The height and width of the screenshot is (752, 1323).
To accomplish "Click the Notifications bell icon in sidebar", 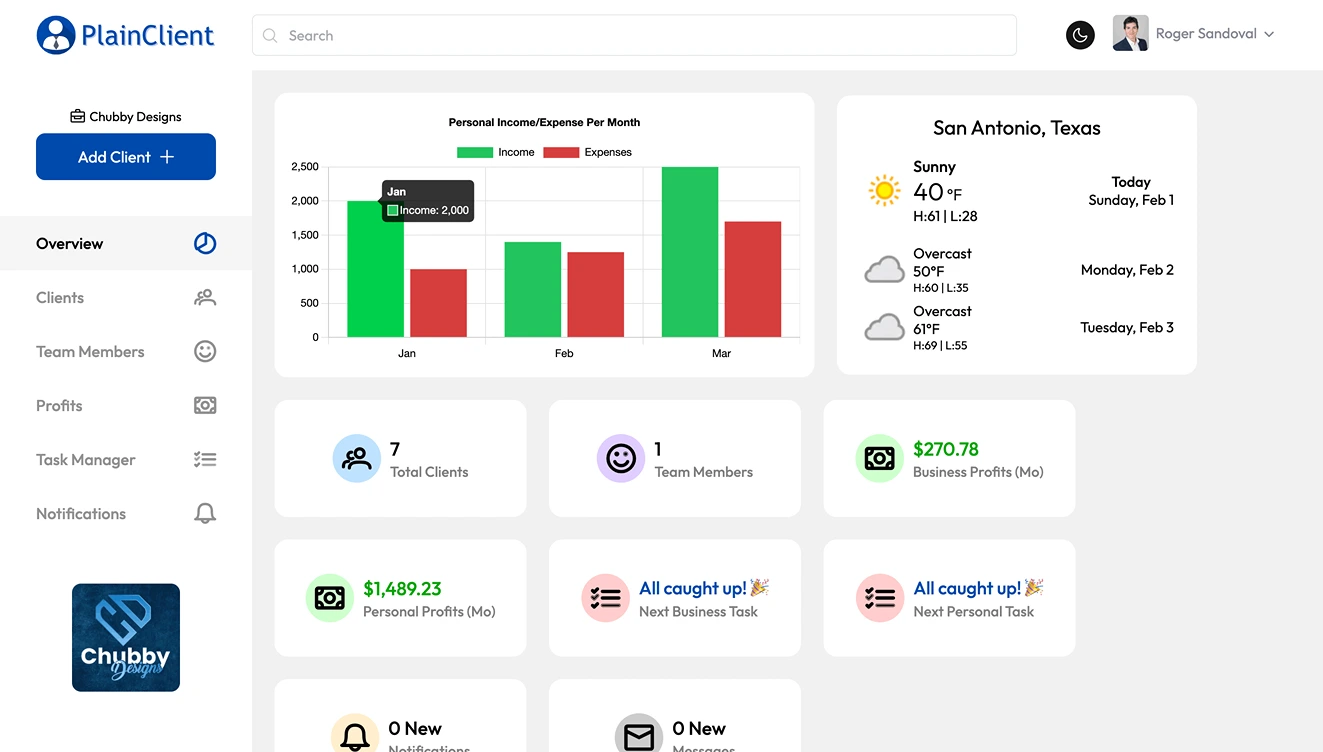I will coord(205,513).
